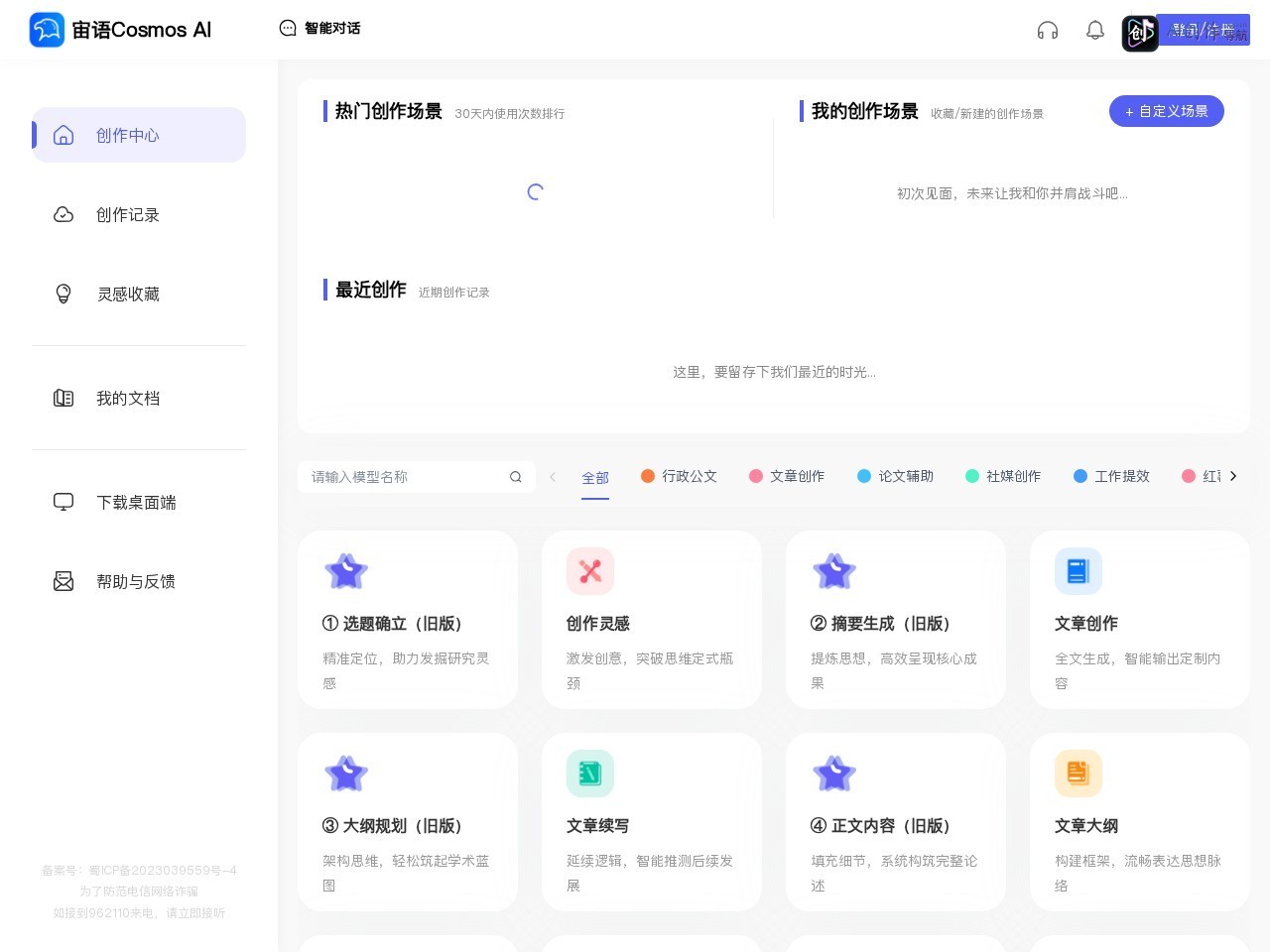The height and width of the screenshot is (952, 1270).
Task: Click the orange document icon on 文章大纲 card
Action: tap(1079, 773)
